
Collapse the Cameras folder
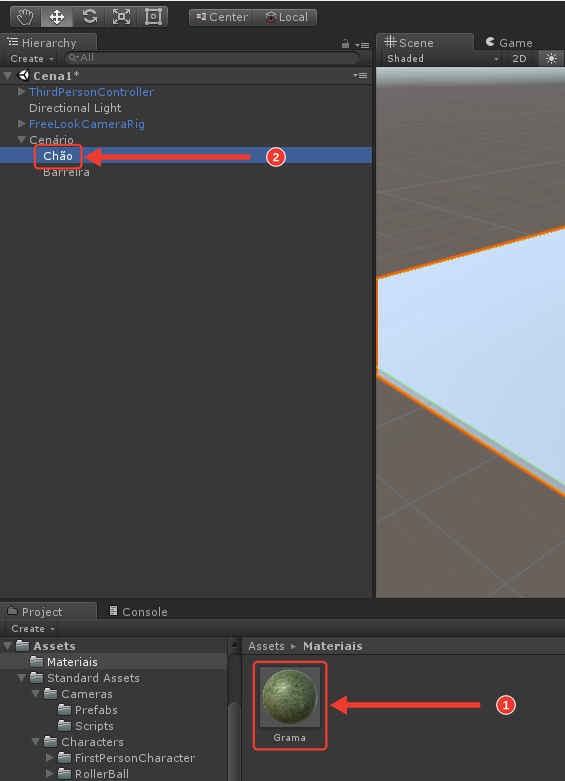pos(35,694)
